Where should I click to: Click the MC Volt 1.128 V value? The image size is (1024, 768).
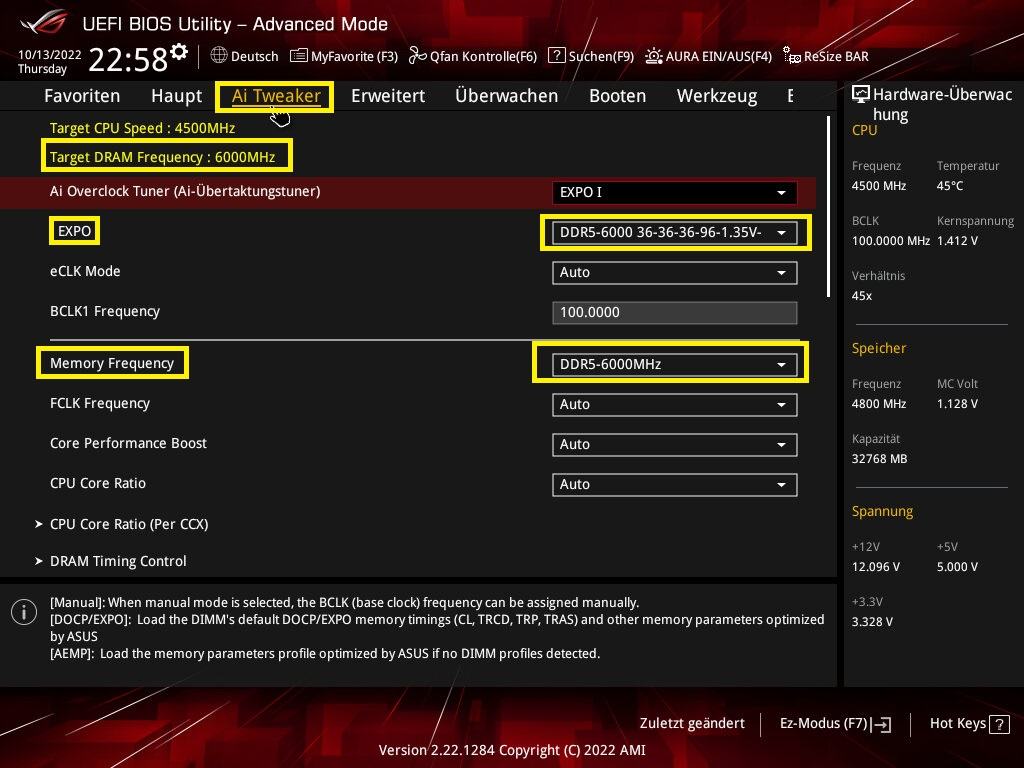(x=957, y=404)
